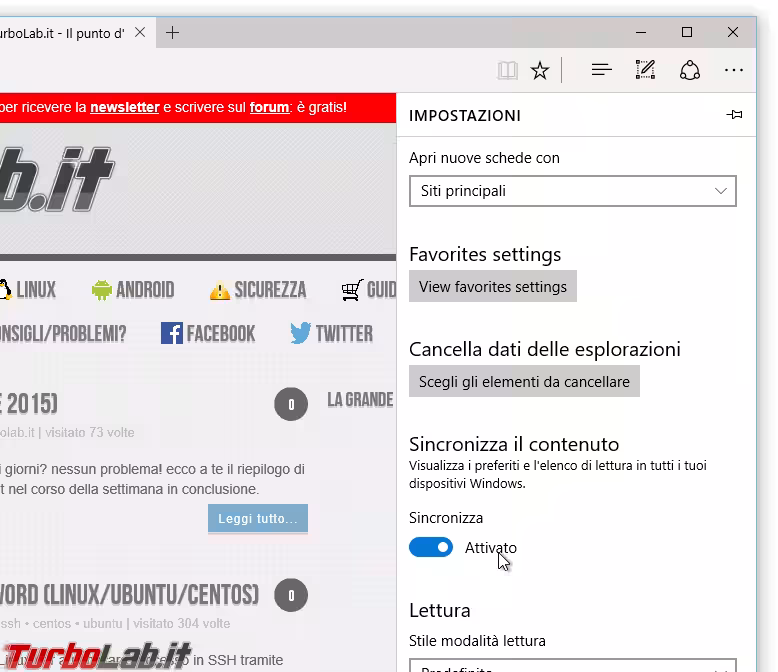The width and height of the screenshot is (778, 672).
Task: Click the Linux penguin icon
Action: [5, 290]
